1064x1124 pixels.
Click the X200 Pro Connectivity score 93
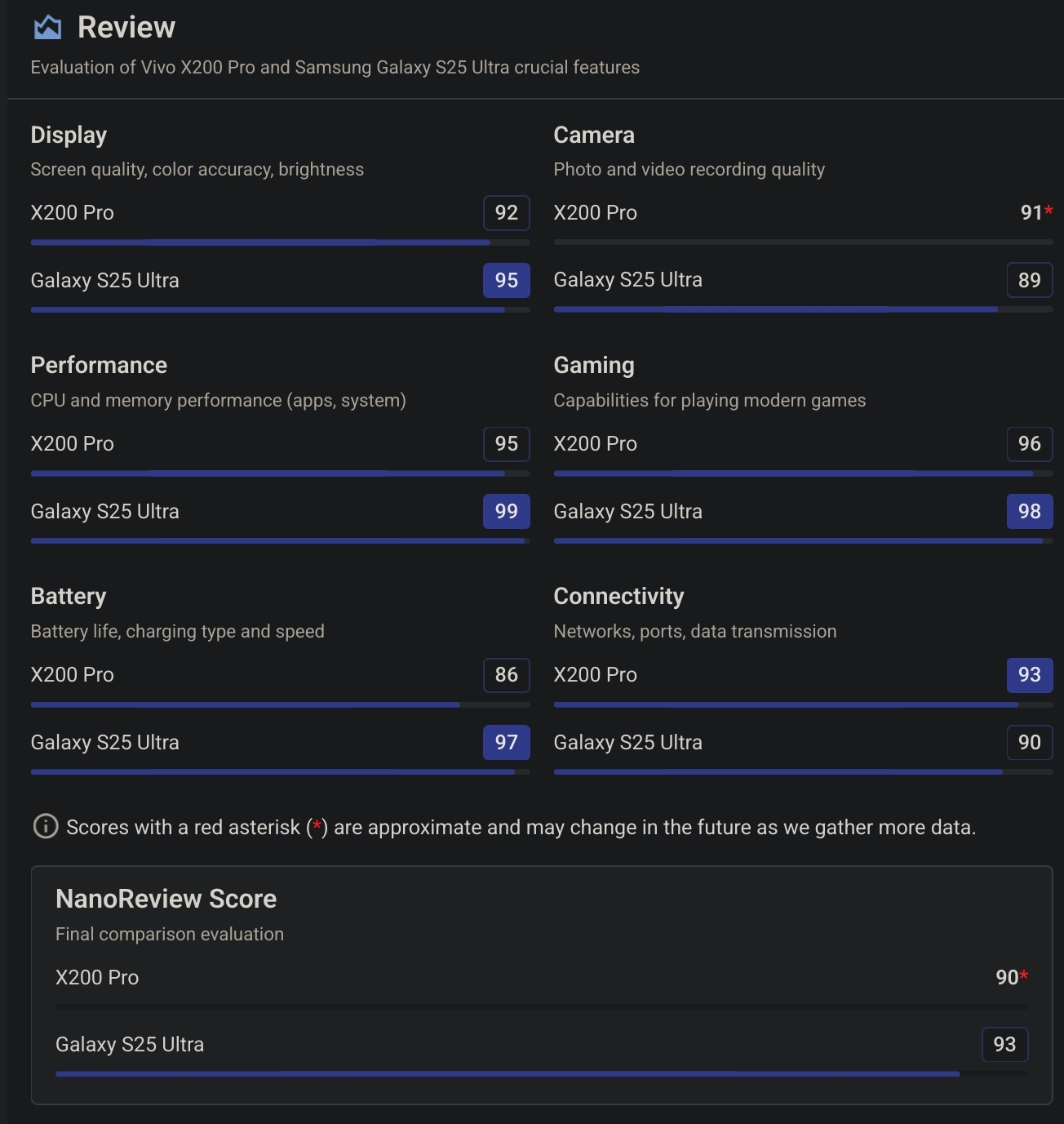[1029, 675]
